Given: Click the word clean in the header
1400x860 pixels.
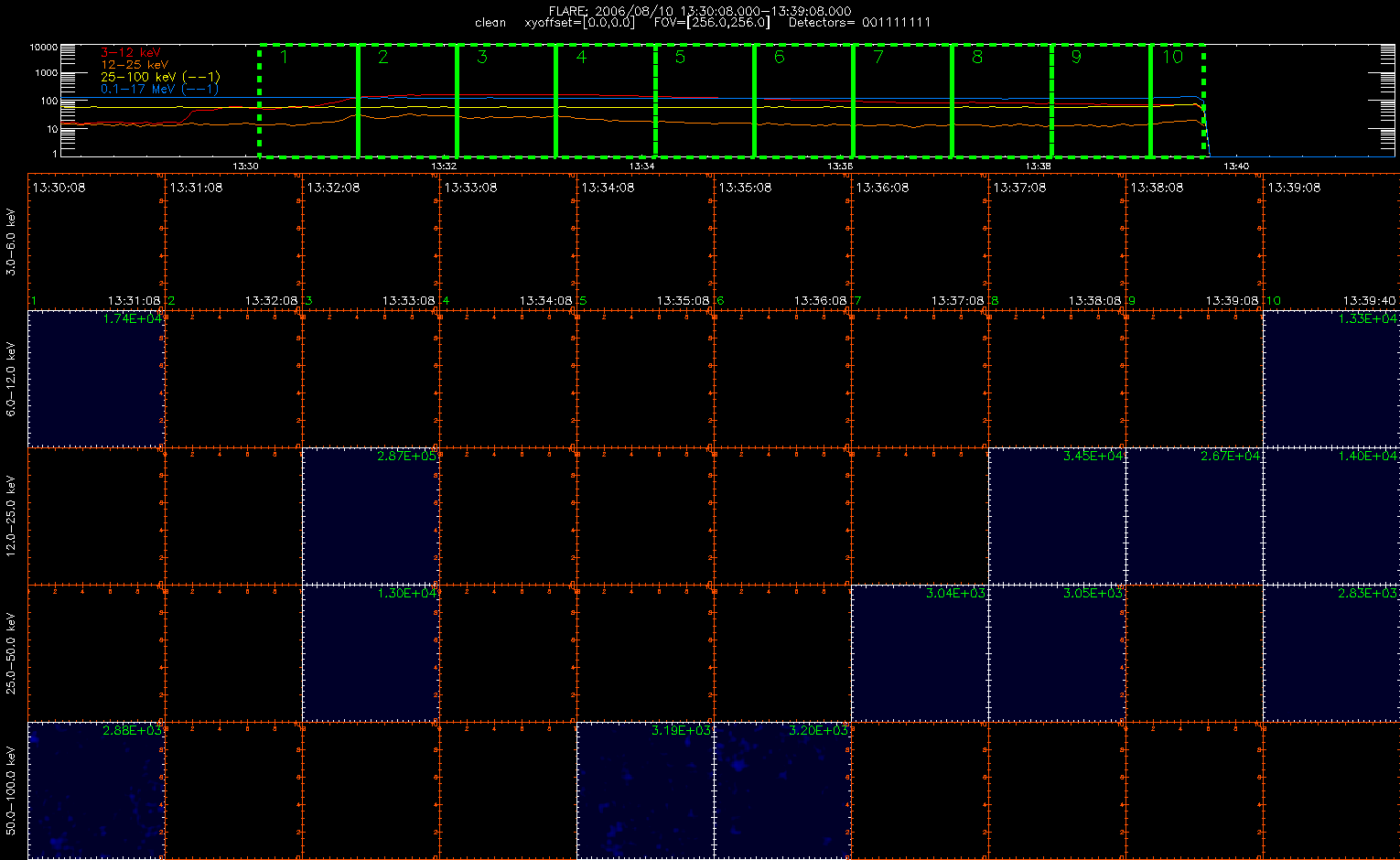Looking at the screenshot, I should (490, 22).
